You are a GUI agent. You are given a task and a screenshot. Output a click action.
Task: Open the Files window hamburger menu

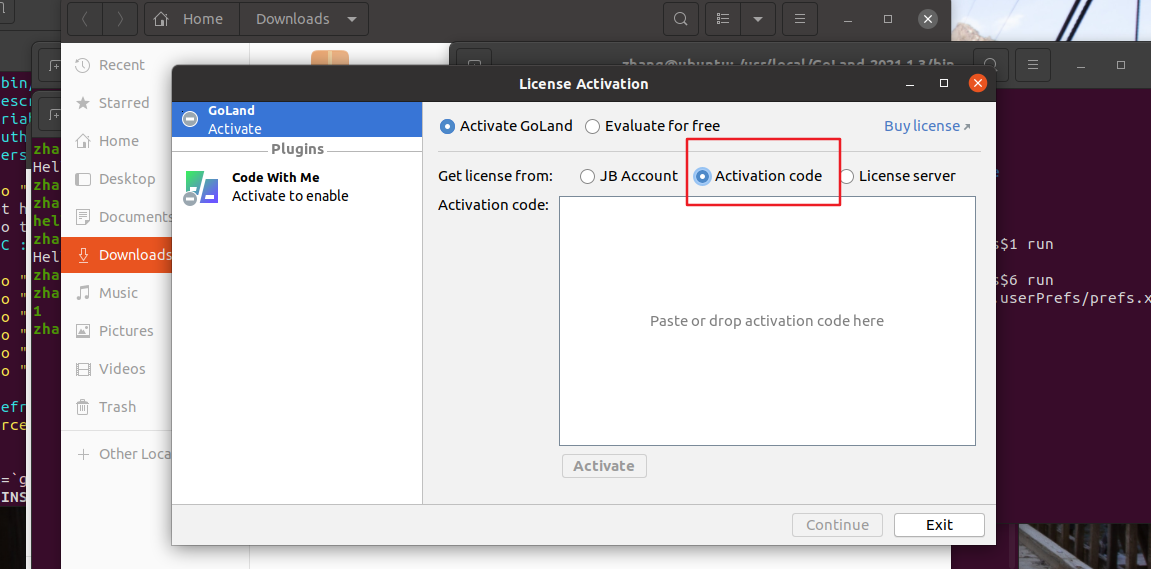pyautogui.click(x=800, y=19)
